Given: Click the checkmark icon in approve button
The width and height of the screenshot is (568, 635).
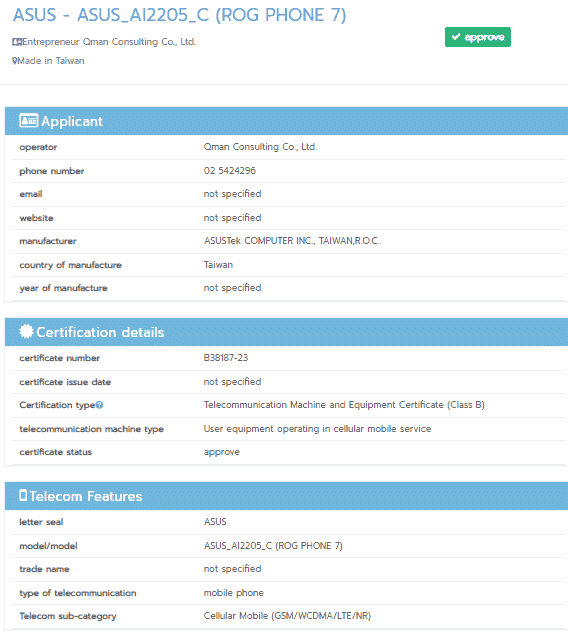Looking at the screenshot, I should point(456,37).
